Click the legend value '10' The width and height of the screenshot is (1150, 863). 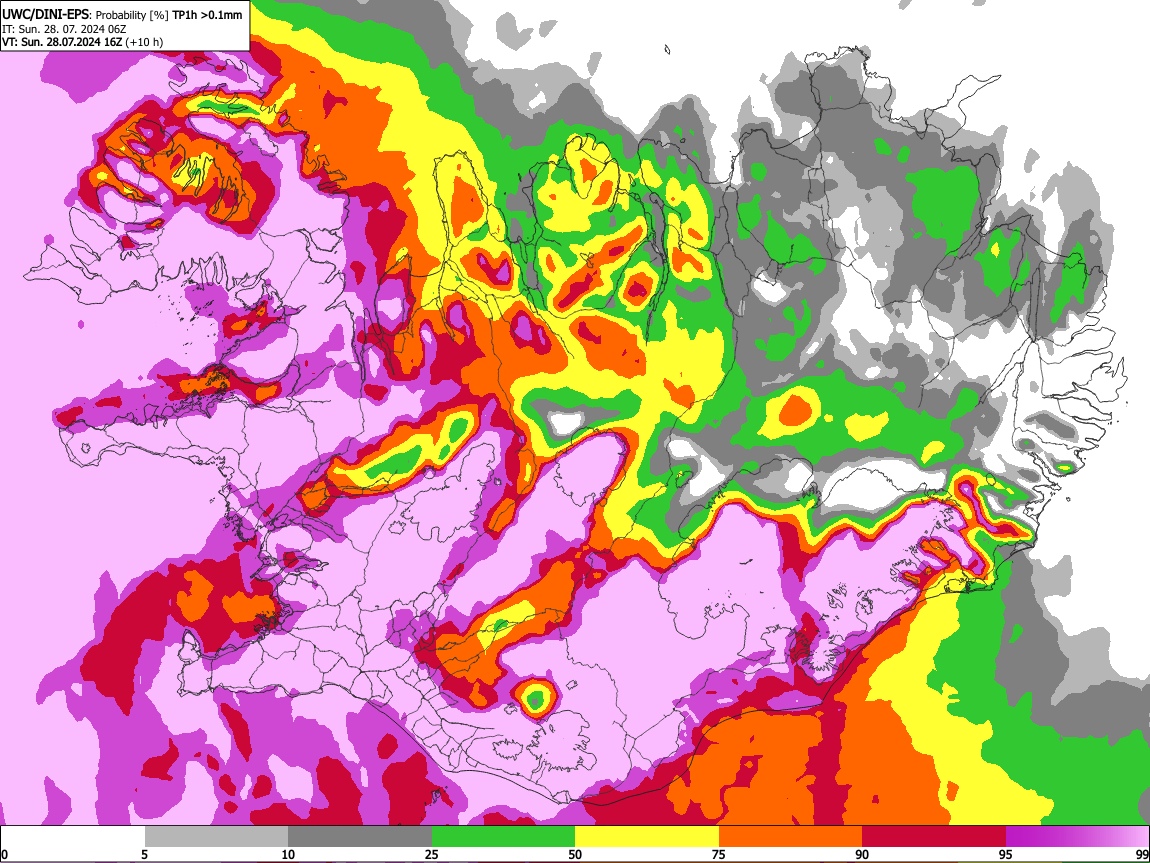pos(288,854)
